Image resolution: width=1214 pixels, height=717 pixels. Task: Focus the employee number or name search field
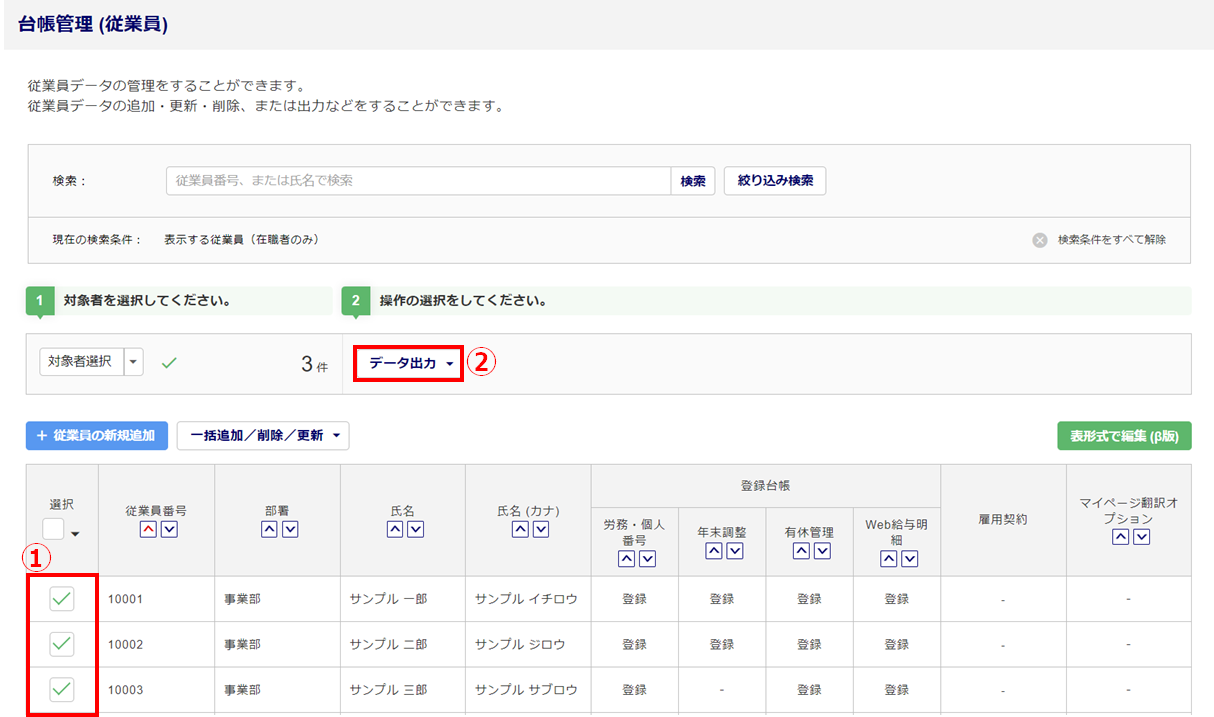(418, 181)
